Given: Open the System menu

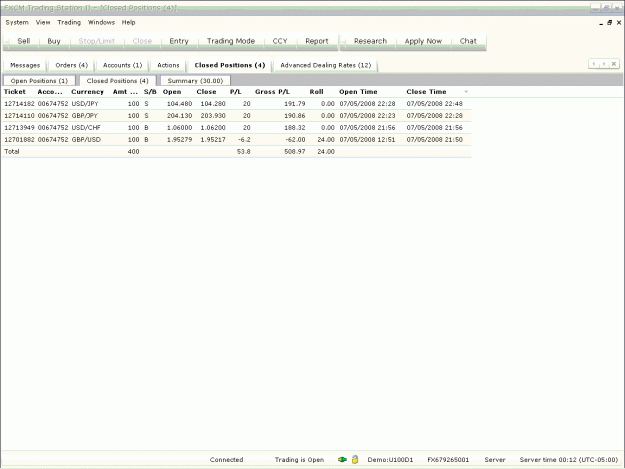Looking at the screenshot, I should (17, 22).
